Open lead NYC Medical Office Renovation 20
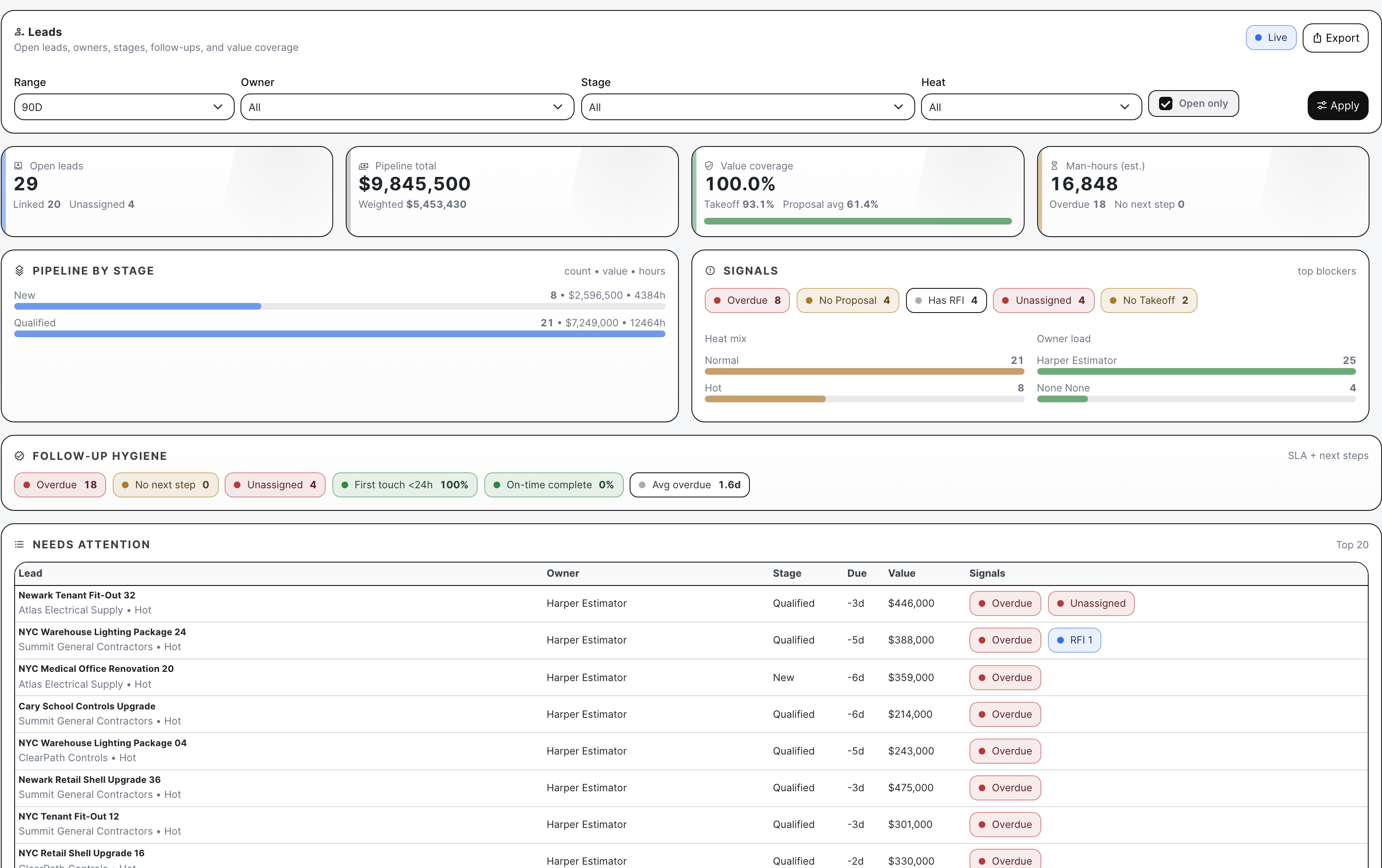The image size is (1382, 868). tap(96, 669)
